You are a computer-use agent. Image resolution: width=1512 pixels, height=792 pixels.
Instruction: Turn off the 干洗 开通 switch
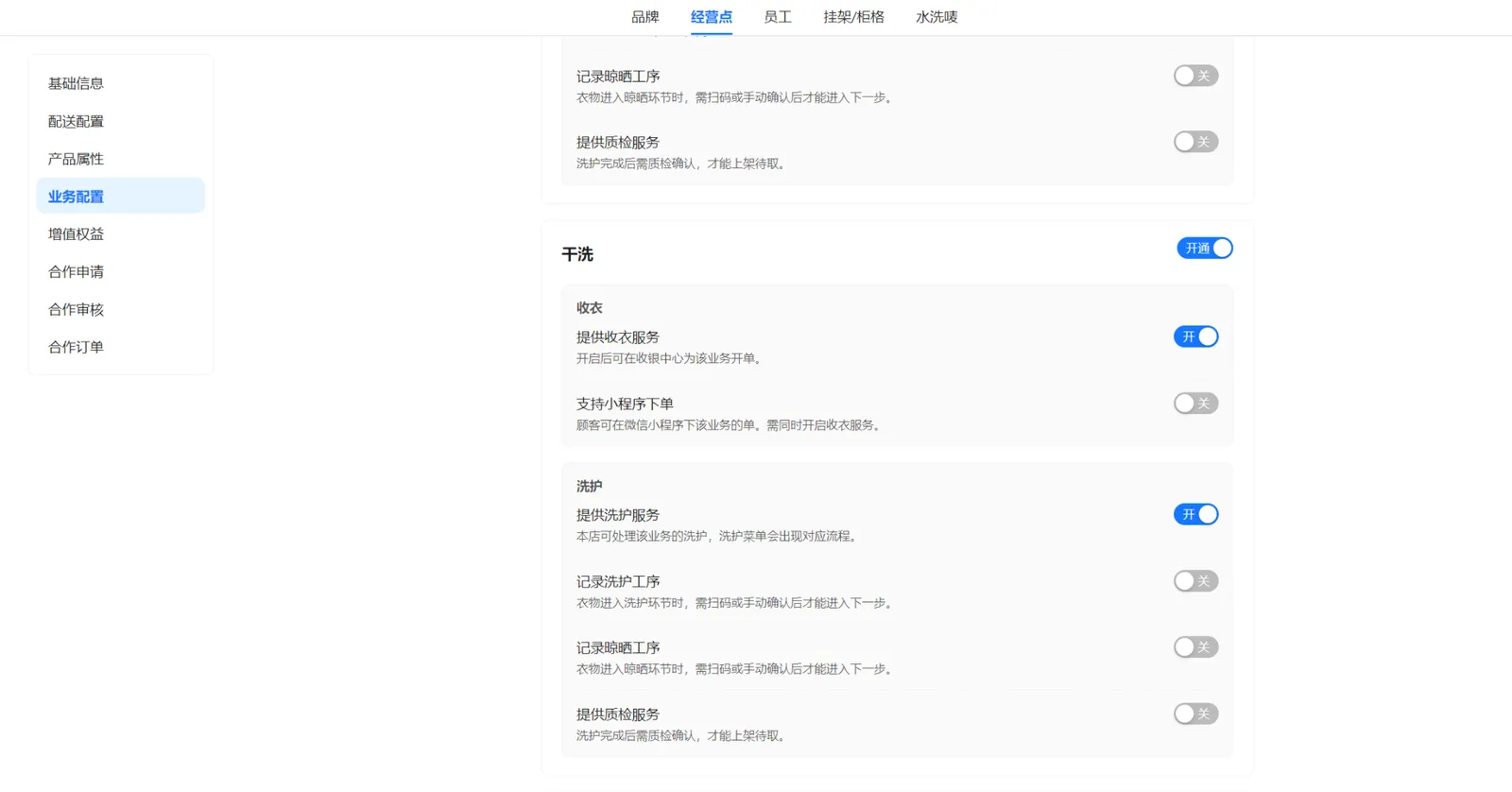click(1205, 248)
